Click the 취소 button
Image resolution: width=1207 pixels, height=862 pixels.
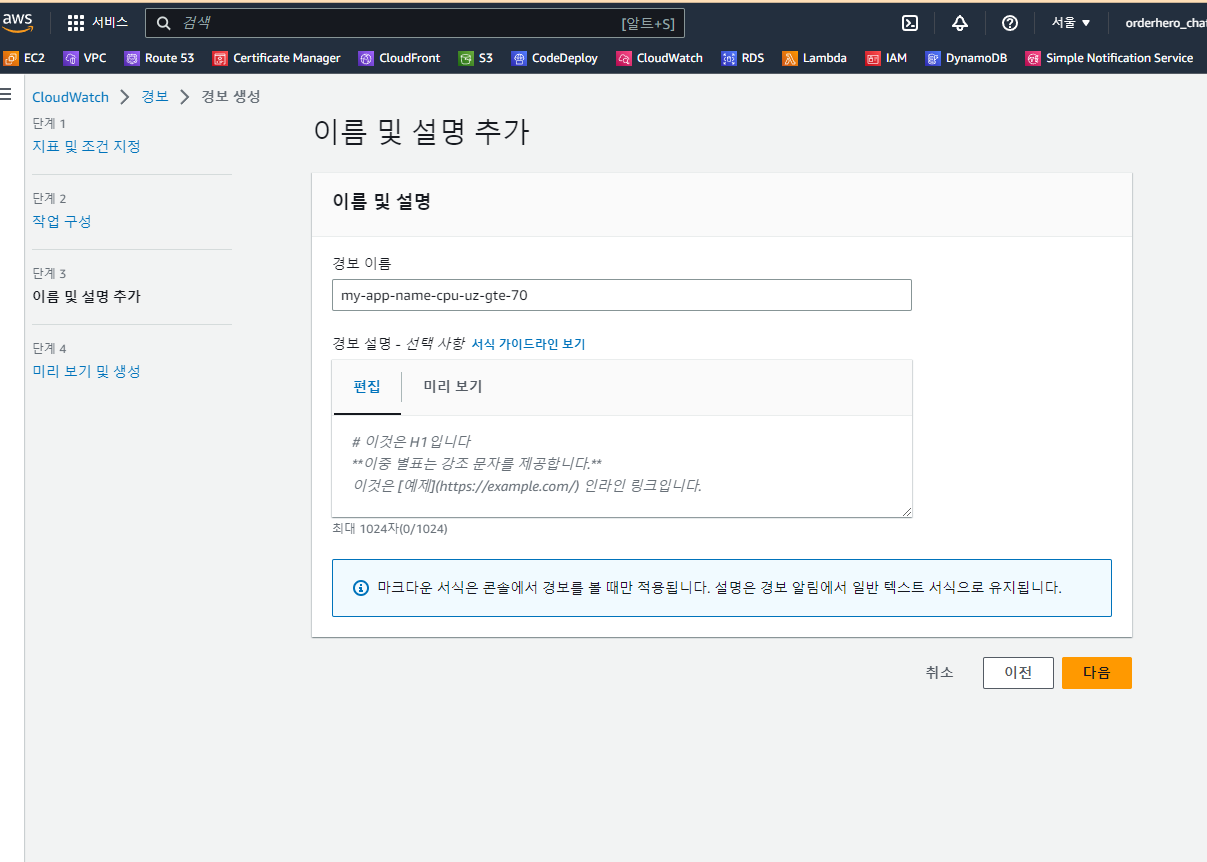coord(940,673)
